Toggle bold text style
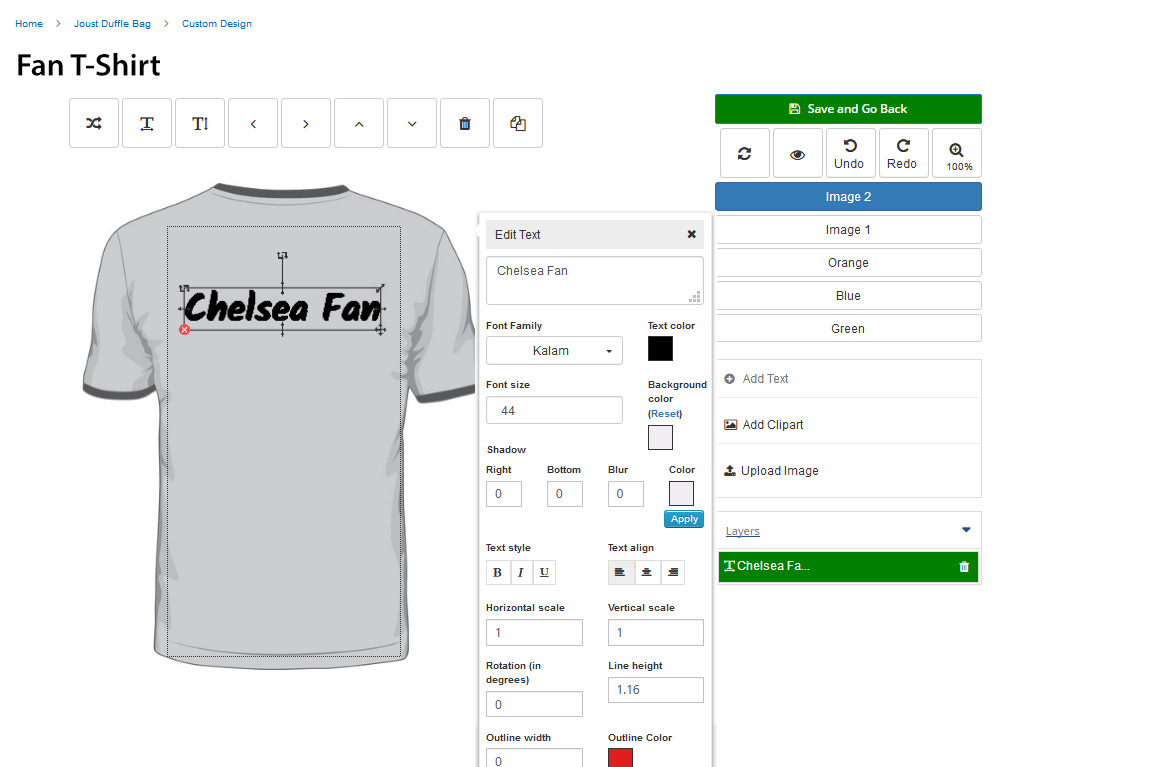1173x767 pixels. (497, 572)
